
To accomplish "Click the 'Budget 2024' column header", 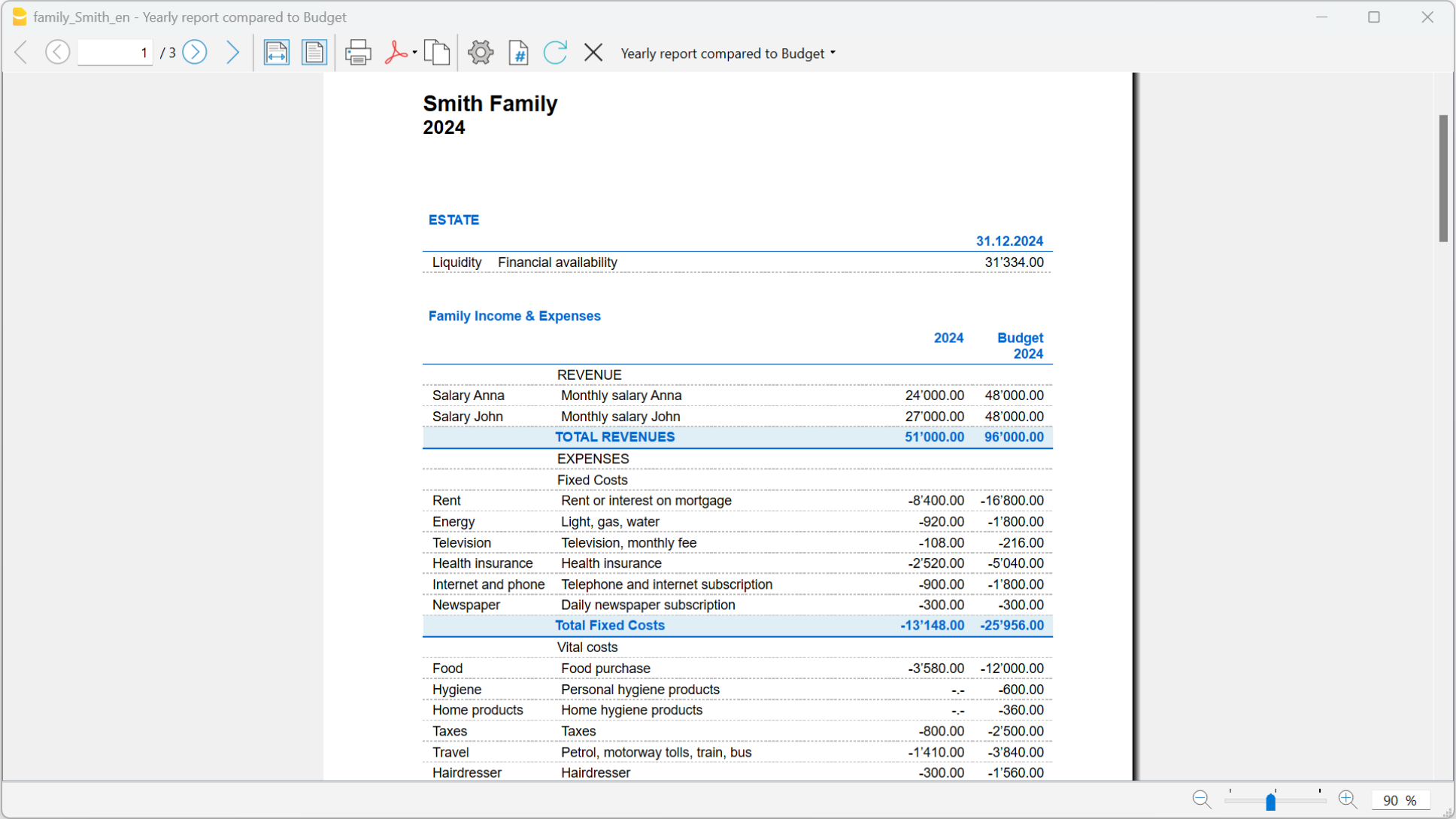I will 1021,346.
